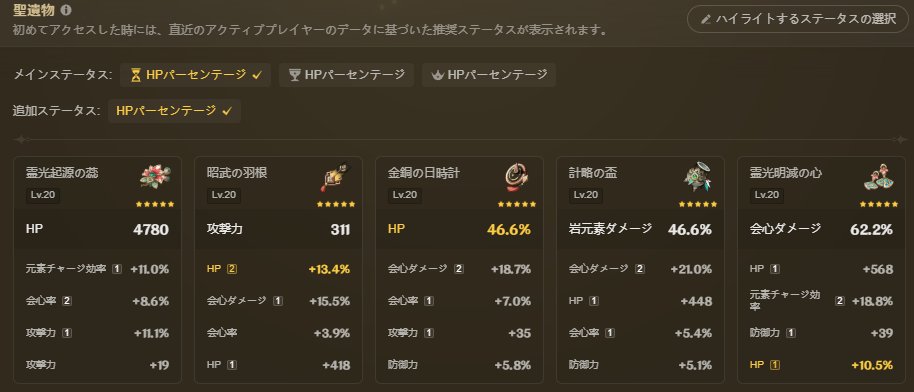Click the 昭武の羽根 feather artifact icon

[336, 177]
